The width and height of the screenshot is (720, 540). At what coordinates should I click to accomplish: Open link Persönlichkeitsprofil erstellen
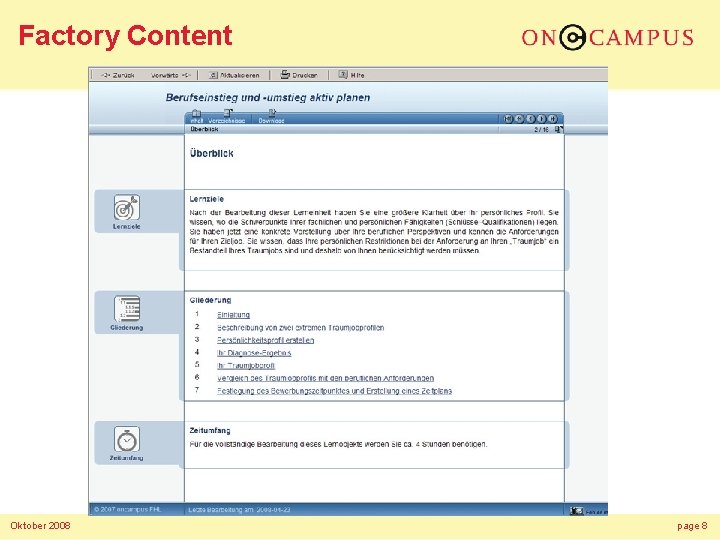click(265, 340)
